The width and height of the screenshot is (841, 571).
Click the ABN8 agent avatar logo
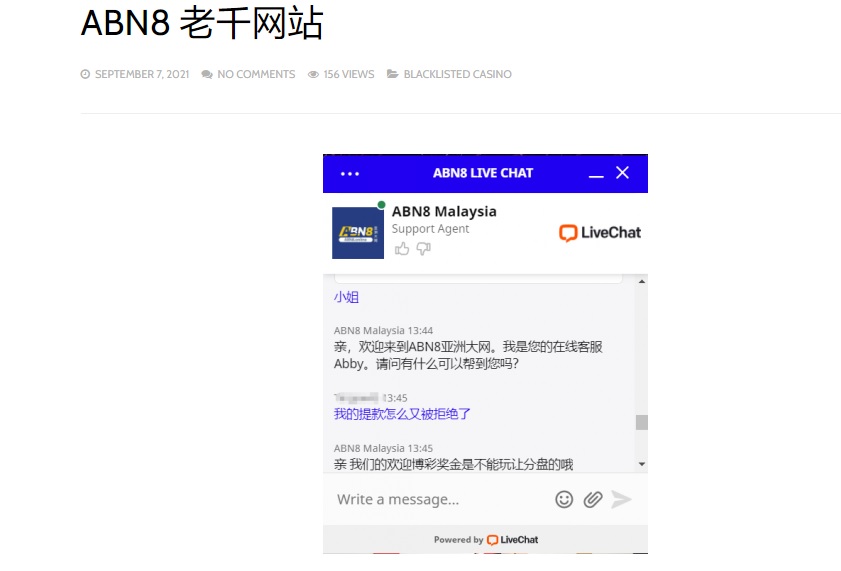pos(358,233)
